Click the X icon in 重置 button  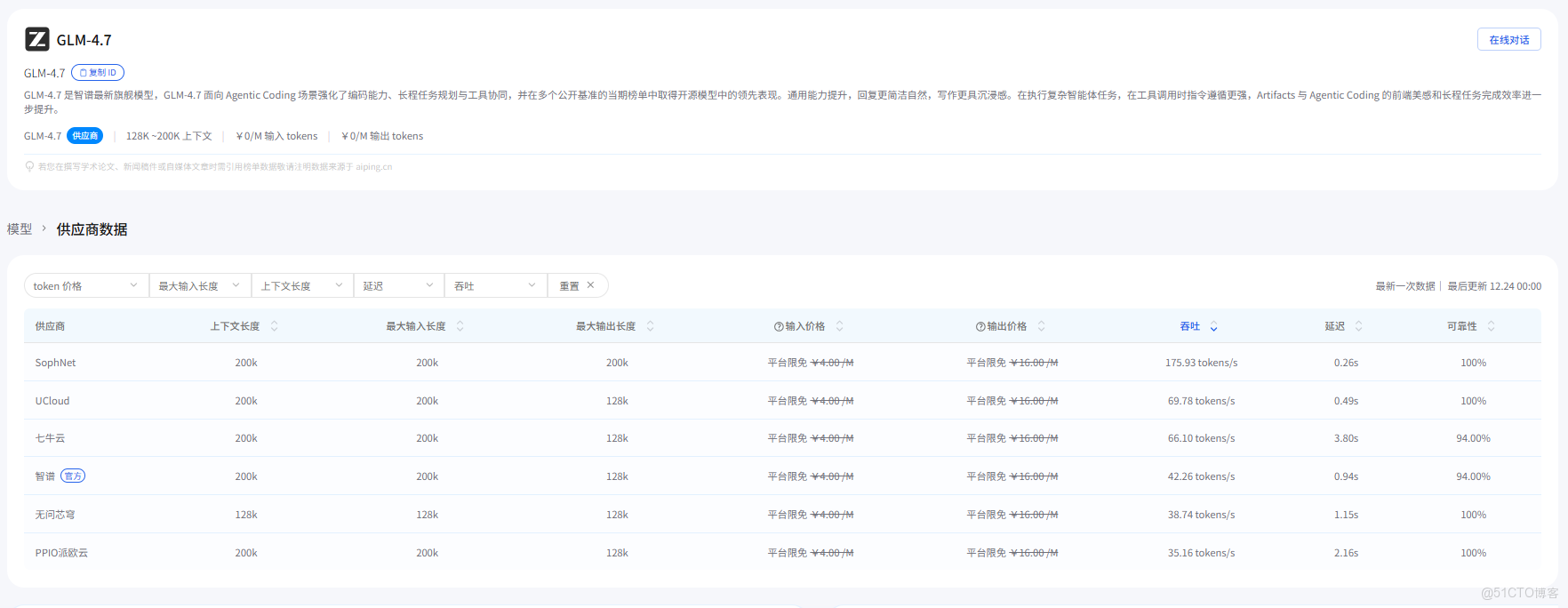[x=590, y=285]
